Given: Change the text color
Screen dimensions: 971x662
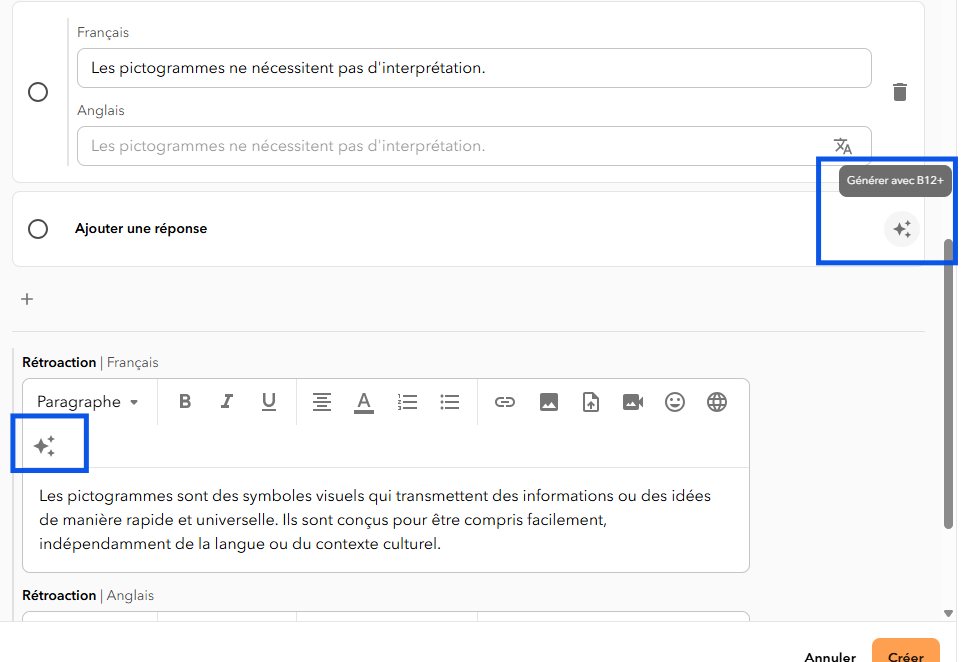Looking at the screenshot, I should point(364,403).
